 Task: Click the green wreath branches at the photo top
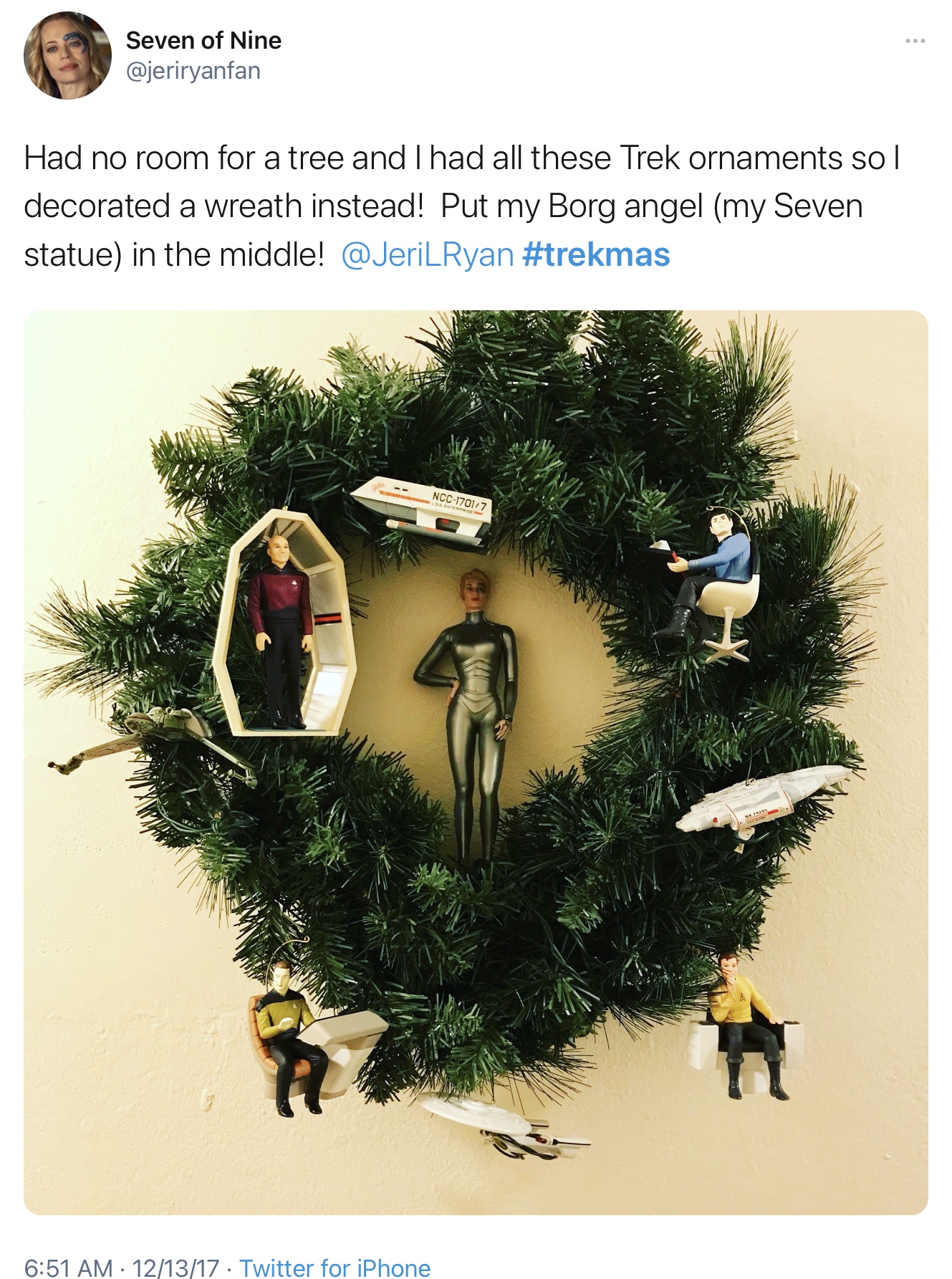pos(501,373)
